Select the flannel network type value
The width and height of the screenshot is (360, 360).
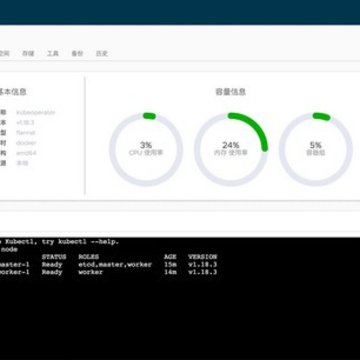coord(26,133)
